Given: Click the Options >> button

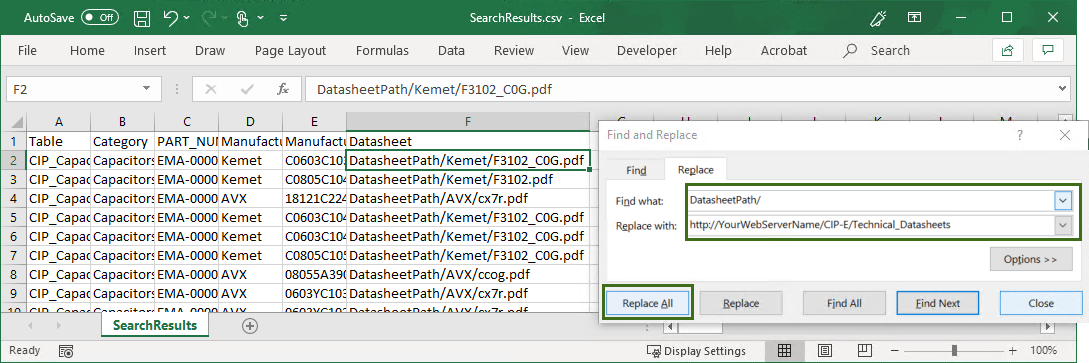Looking at the screenshot, I should (1031, 260).
